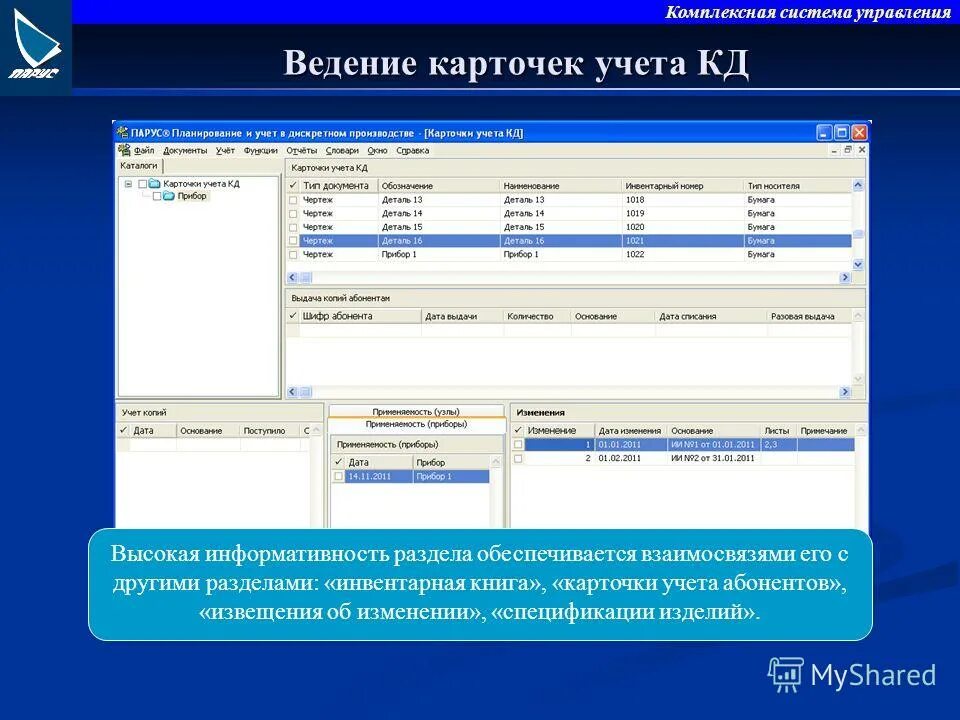
Task: Select the 01.02.2011 change date cell
Action: coord(631,458)
